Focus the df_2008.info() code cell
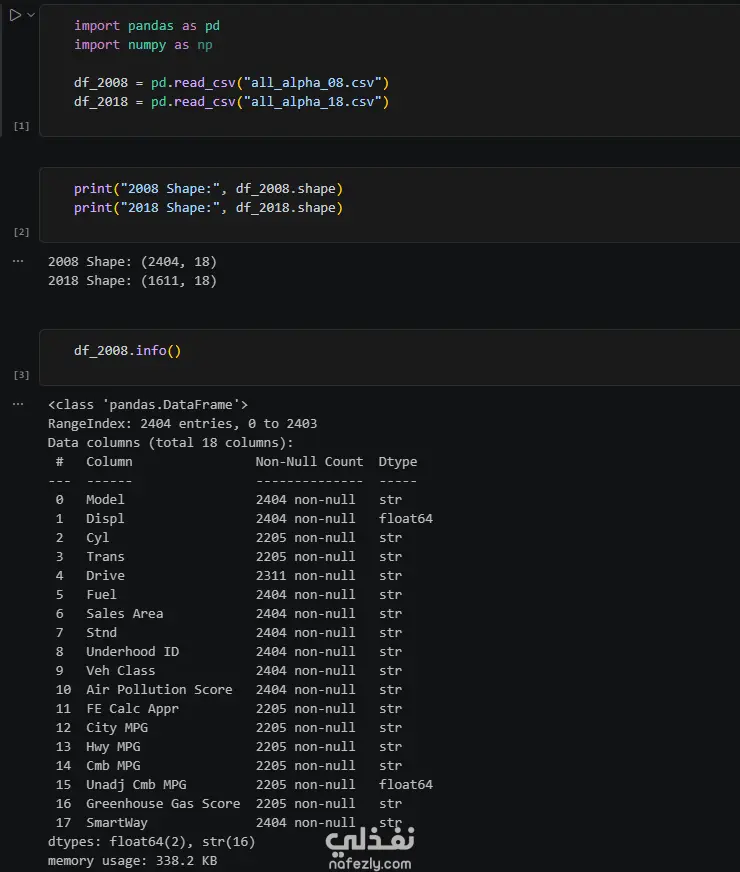This screenshot has width=740, height=872. point(389,356)
